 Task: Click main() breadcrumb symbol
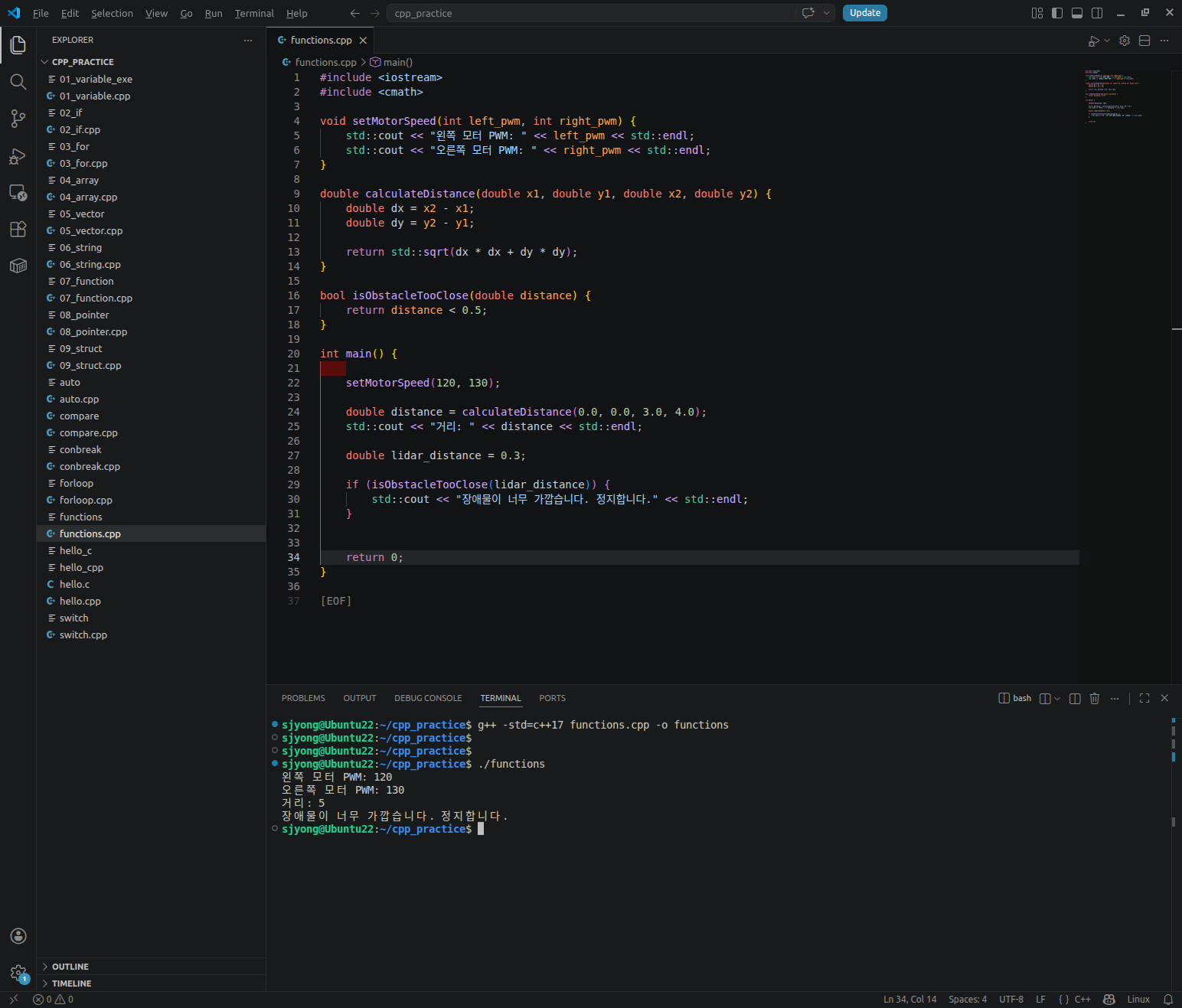tap(391, 63)
